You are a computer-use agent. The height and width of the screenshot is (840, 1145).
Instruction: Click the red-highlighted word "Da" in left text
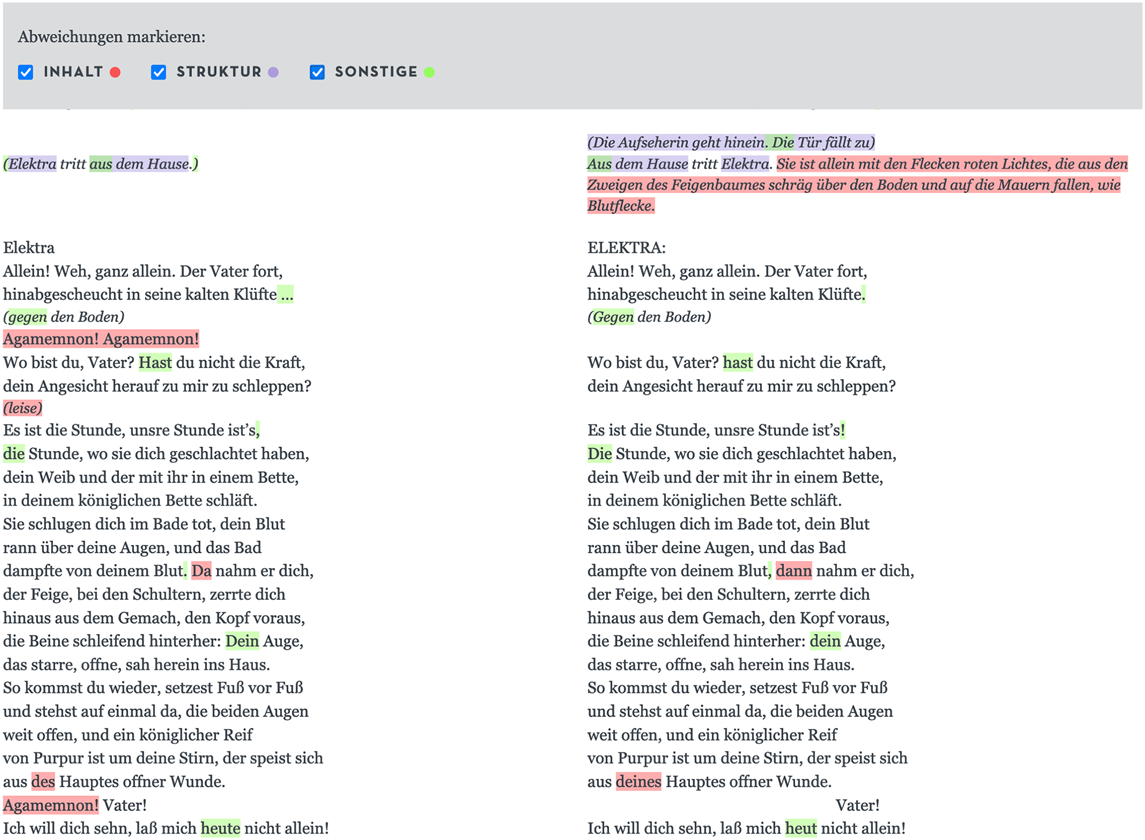tap(201, 571)
